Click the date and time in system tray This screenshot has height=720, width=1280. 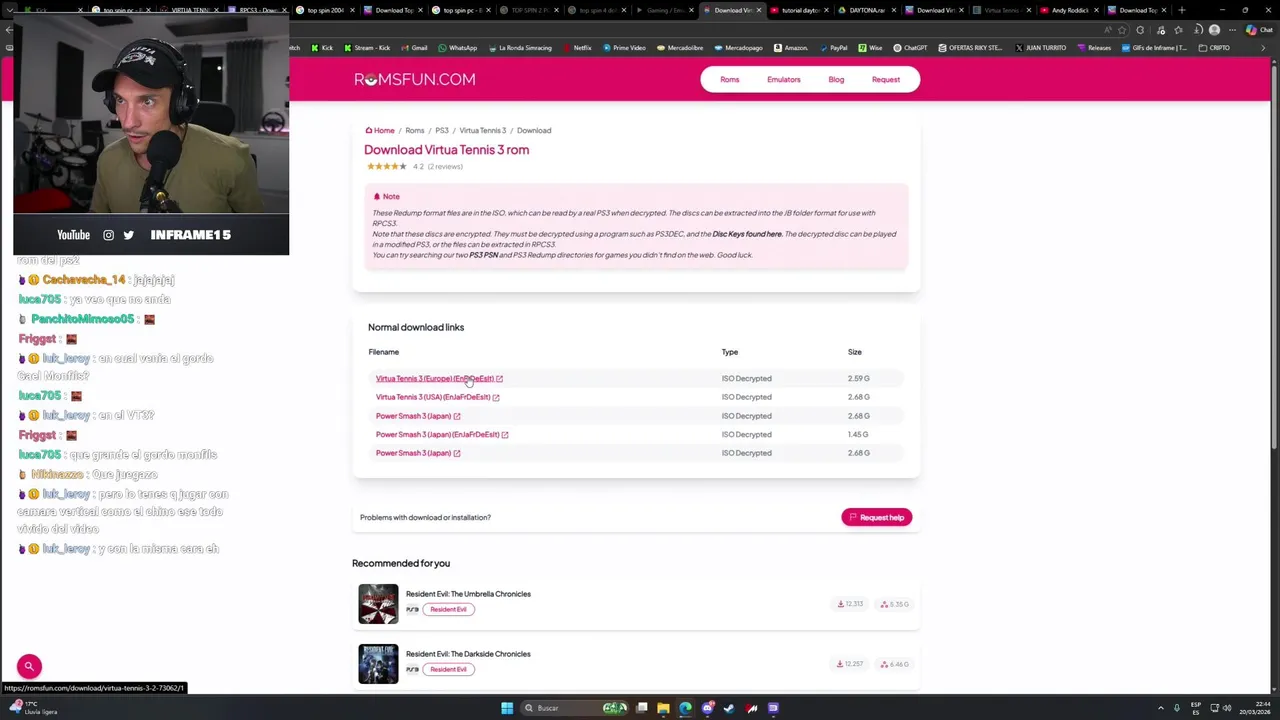1255,708
